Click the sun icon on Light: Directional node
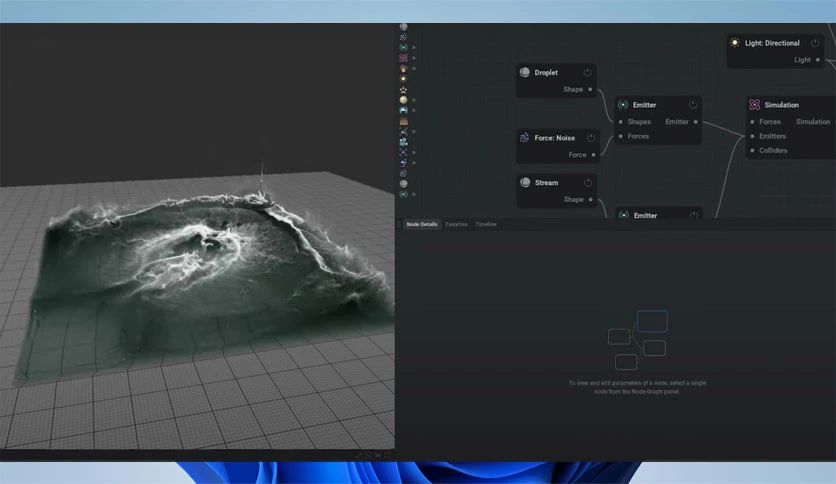This screenshot has height=484, width=836. point(735,43)
